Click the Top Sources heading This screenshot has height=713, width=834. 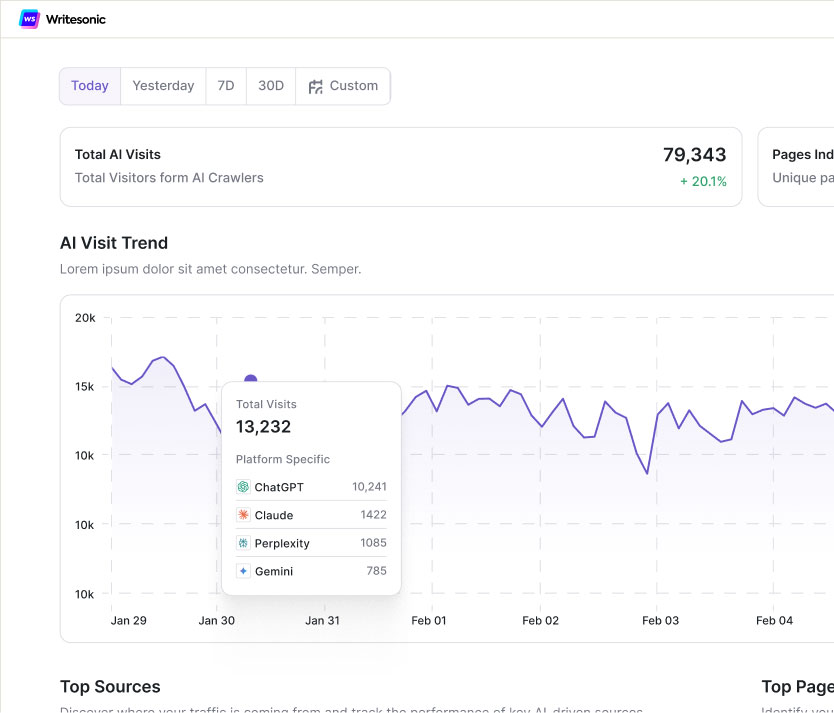tap(110, 686)
